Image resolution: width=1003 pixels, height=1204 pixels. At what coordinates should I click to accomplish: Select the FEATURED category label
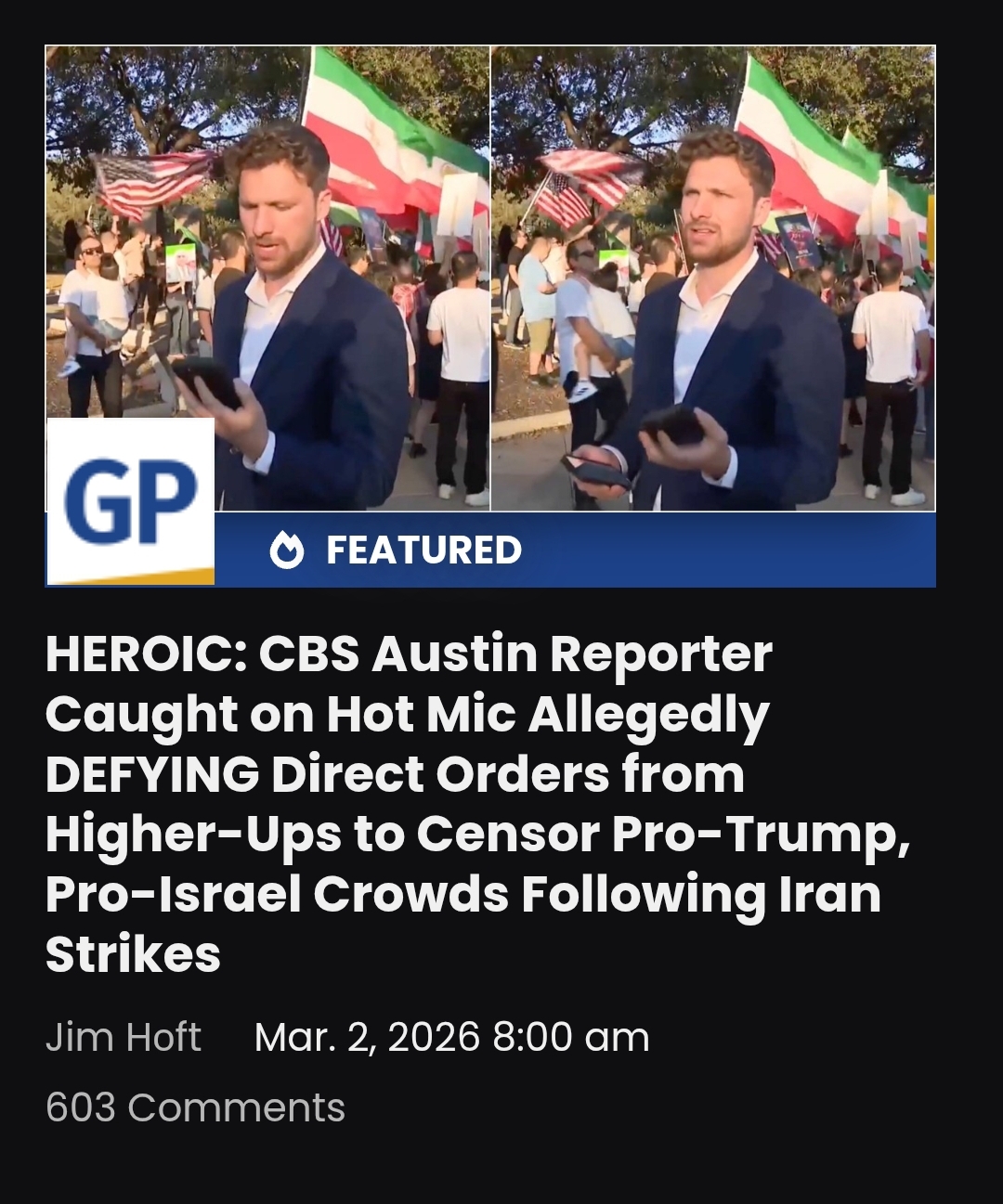[x=423, y=550]
